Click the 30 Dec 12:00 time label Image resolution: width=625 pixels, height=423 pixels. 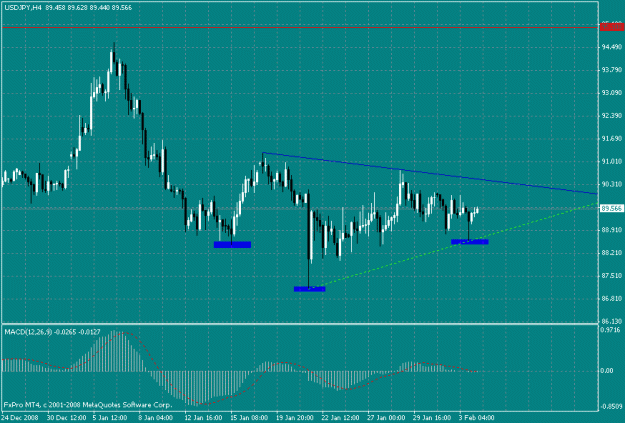(66, 417)
